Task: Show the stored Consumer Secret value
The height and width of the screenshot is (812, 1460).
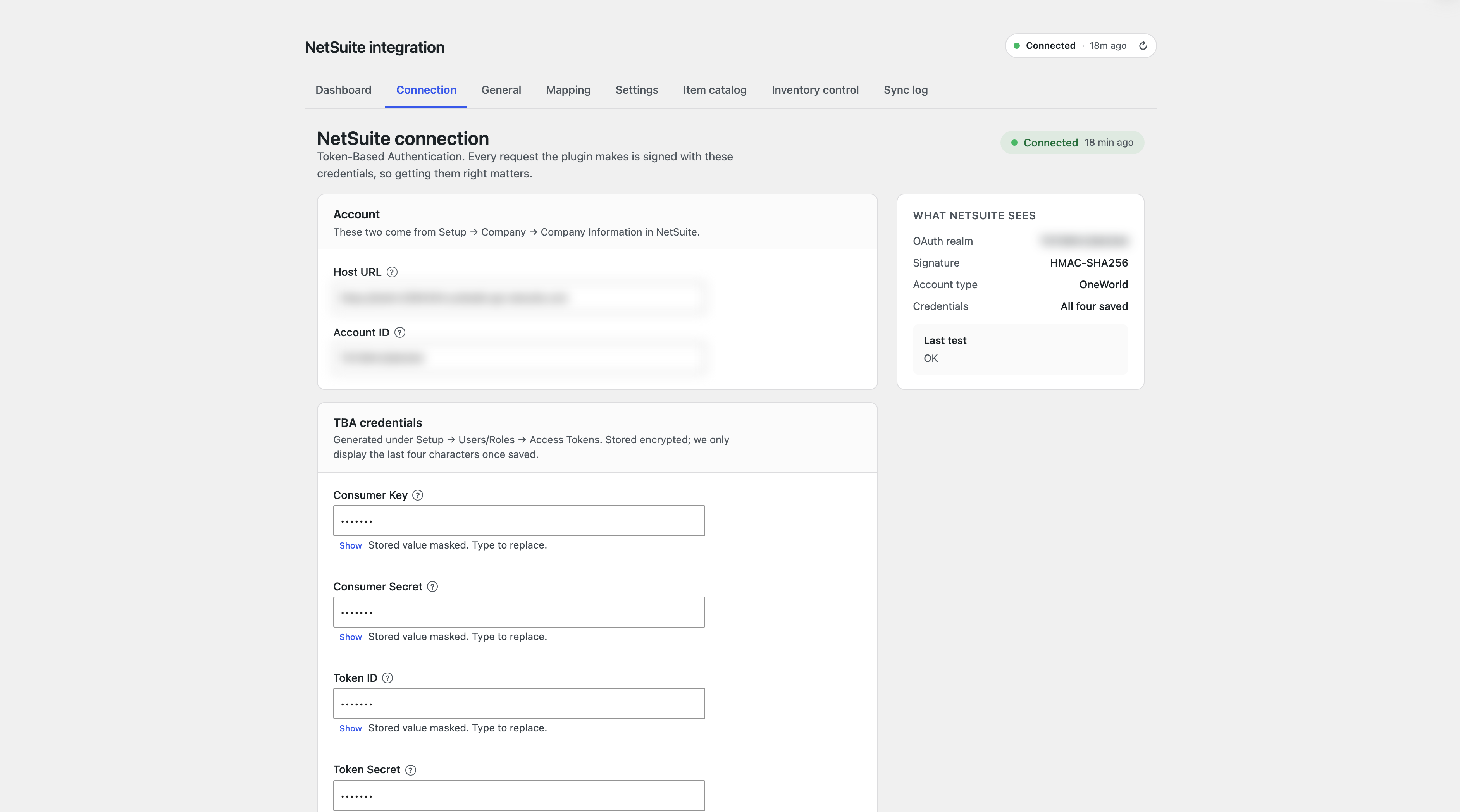Action: coord(350,637)
